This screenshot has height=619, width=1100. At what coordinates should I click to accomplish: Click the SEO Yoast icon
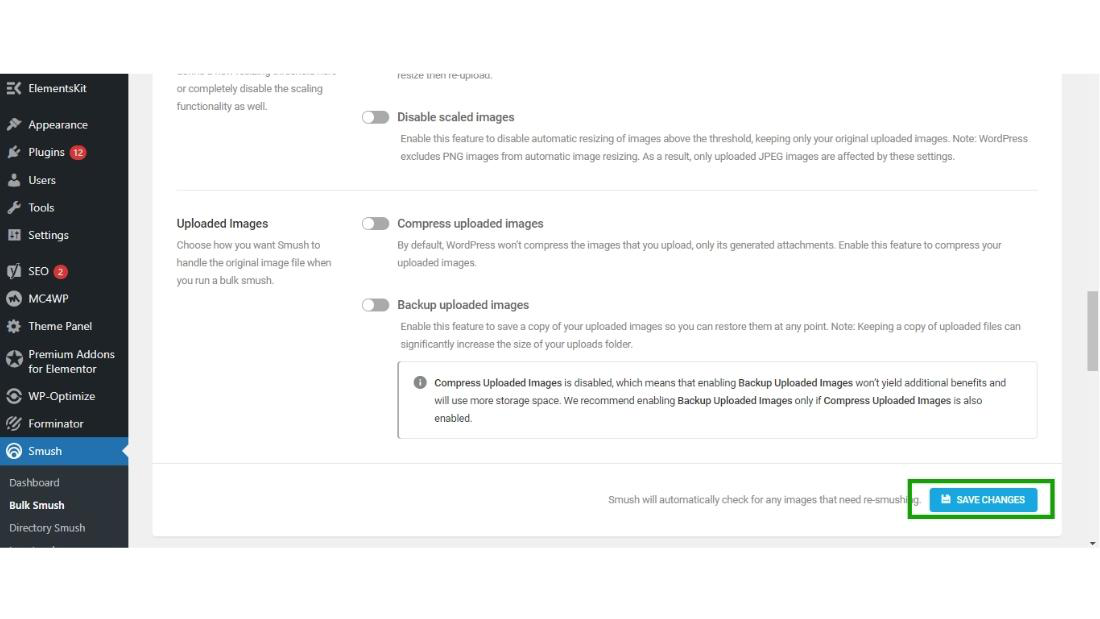(x=14, y=271)
